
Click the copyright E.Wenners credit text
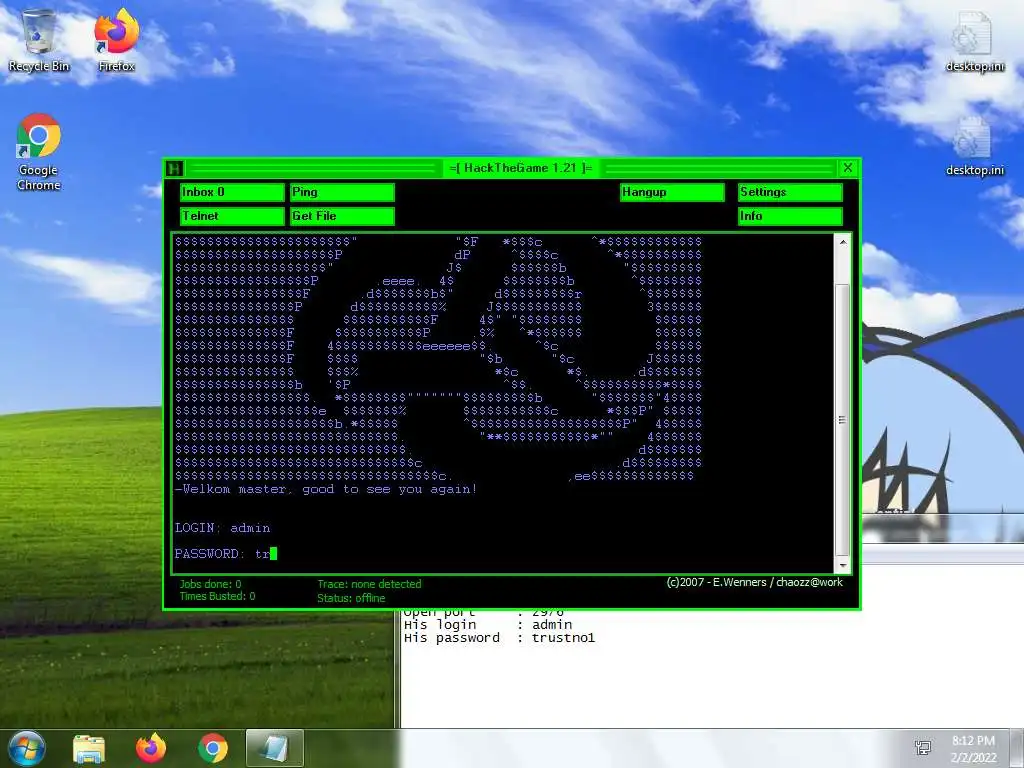754,582
